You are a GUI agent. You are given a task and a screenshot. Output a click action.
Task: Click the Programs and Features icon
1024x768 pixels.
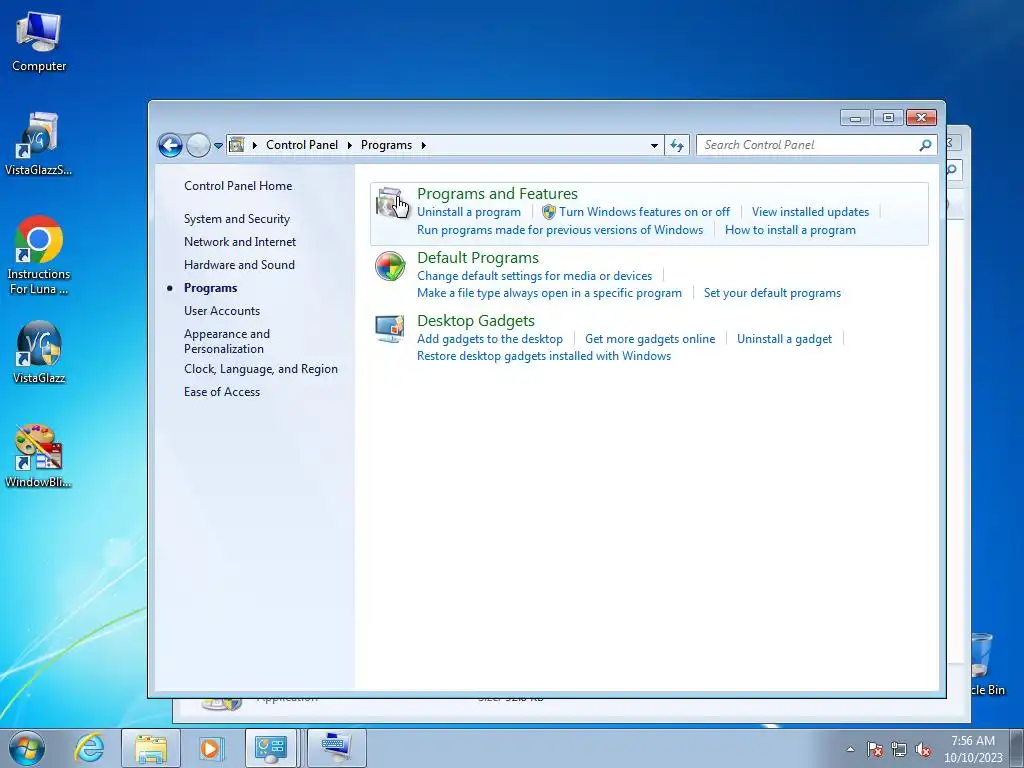tap(391, 203)
